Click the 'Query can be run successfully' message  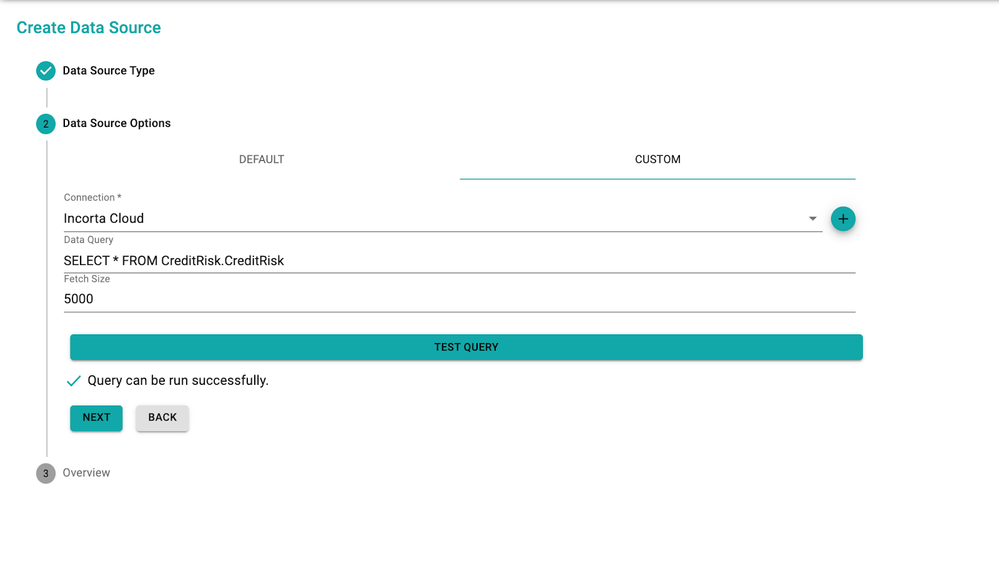coord(178,381)
